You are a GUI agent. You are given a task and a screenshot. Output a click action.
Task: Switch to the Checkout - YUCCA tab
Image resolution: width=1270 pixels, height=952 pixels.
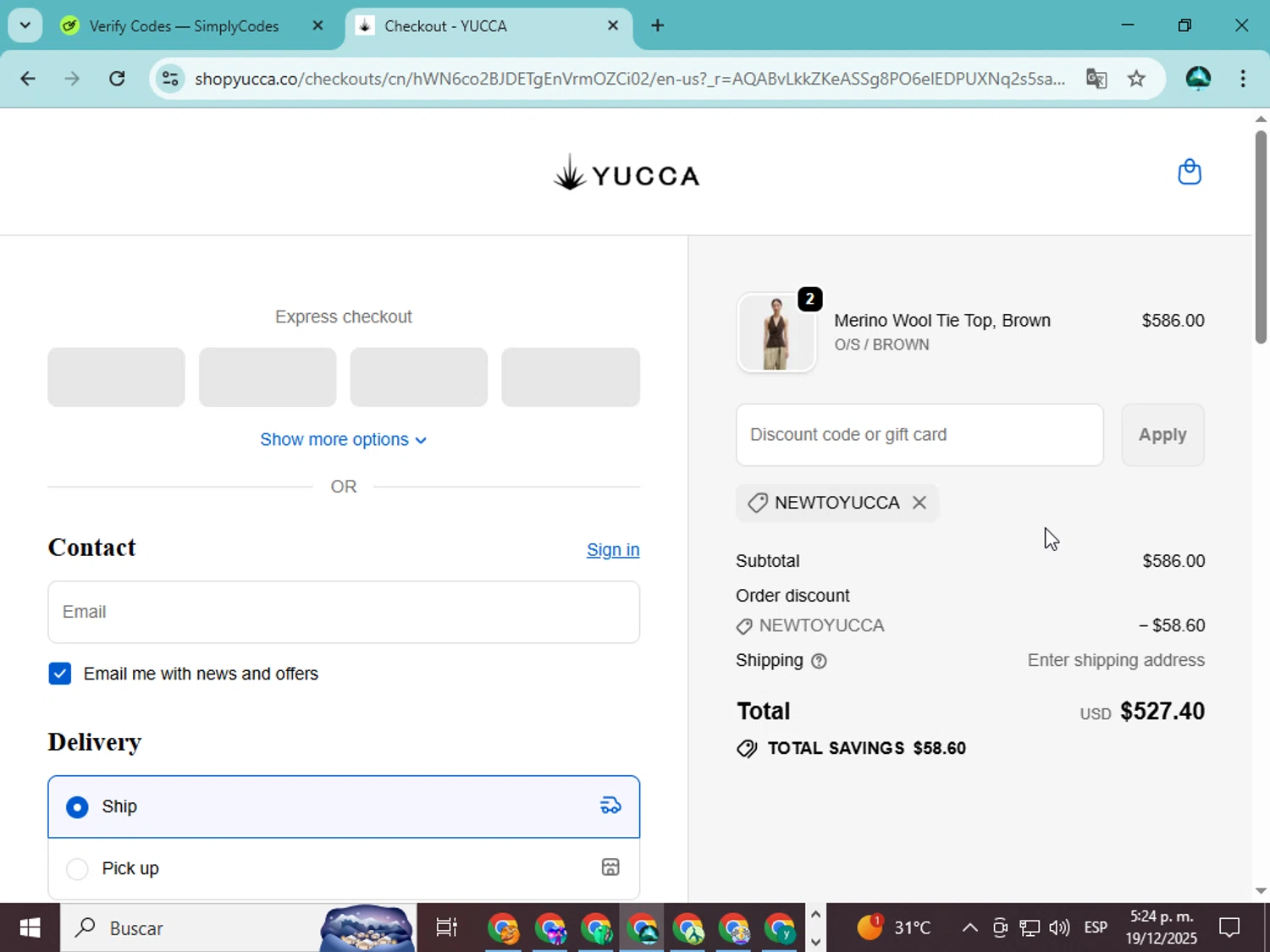(489, 26)
